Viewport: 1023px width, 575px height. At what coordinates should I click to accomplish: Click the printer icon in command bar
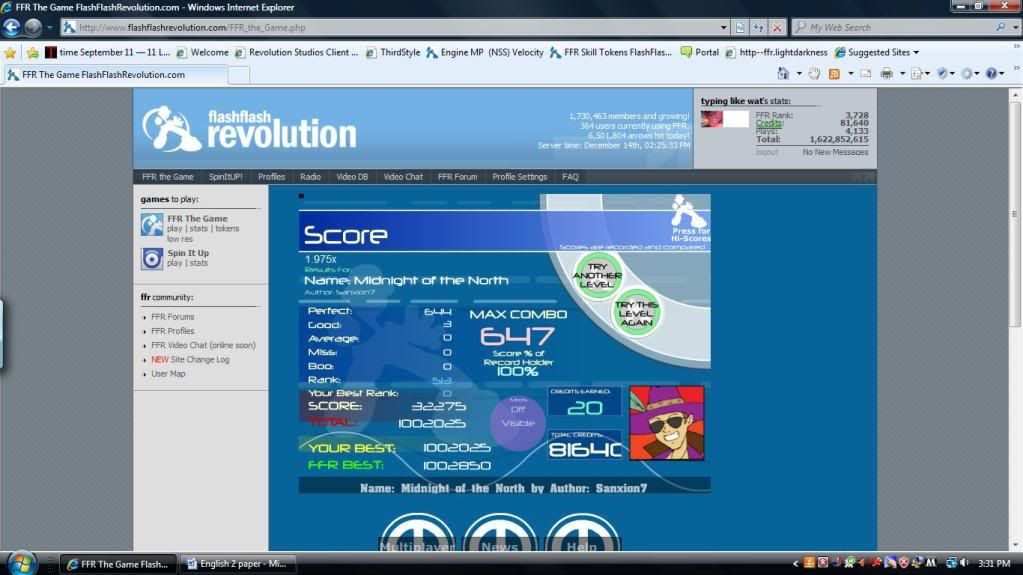click(x=886, y=74)
